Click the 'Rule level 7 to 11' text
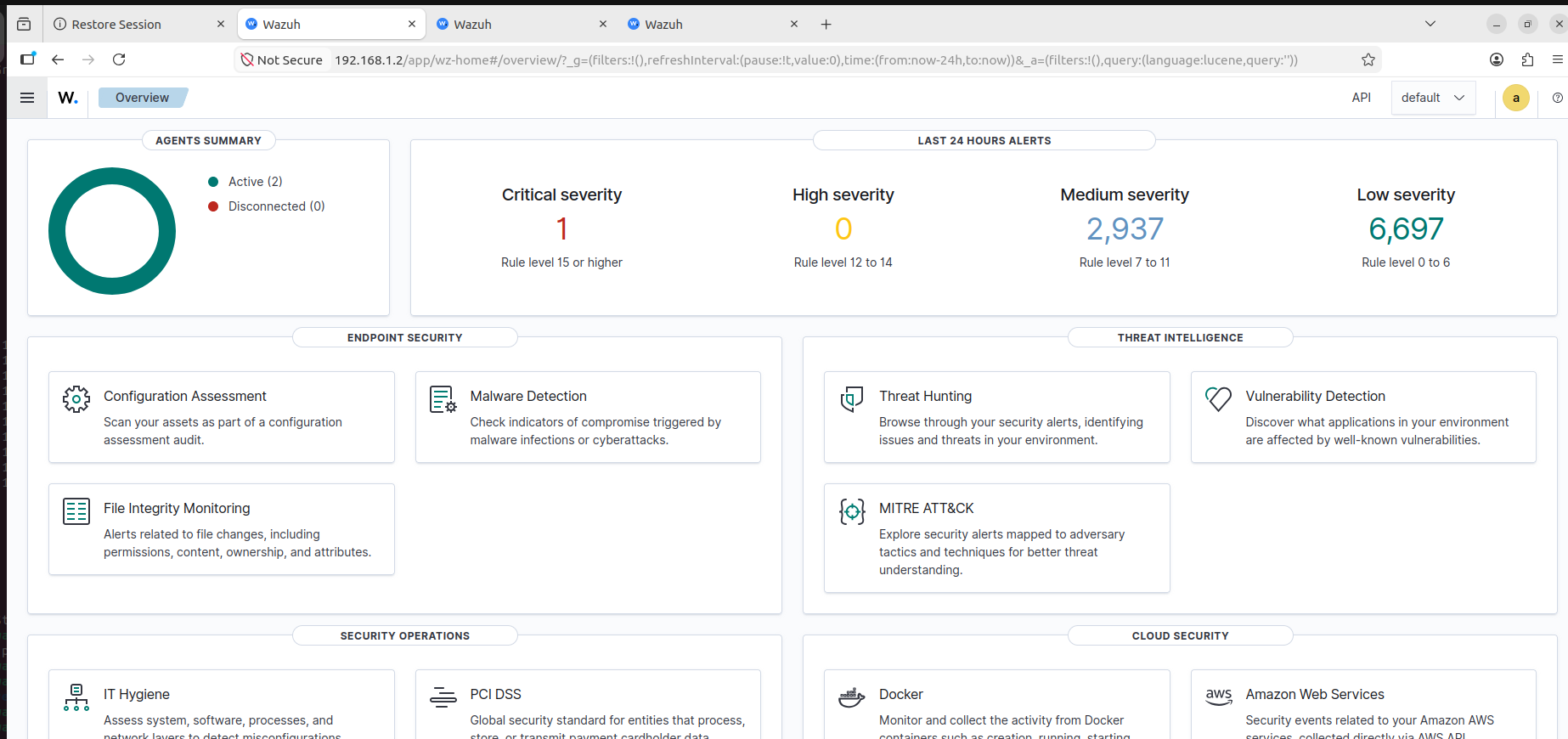 1125,262
